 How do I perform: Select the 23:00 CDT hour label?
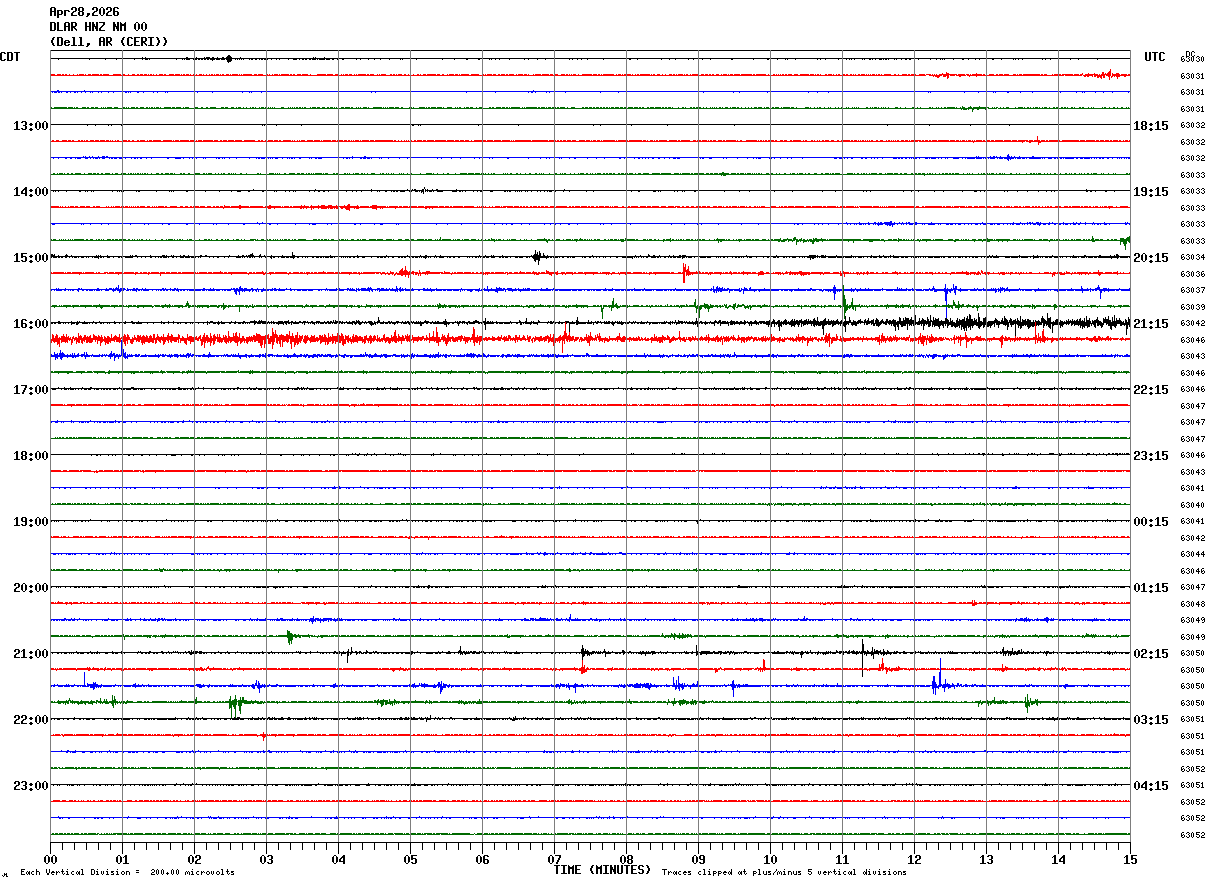(31, 786)
